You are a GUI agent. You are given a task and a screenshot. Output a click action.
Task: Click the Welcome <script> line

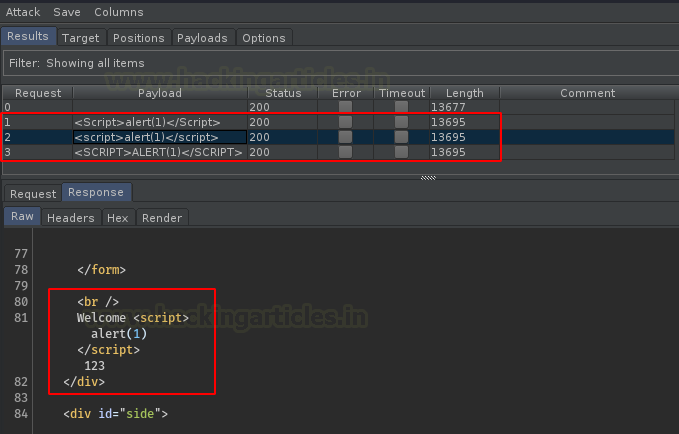pyautogui.click(x=133, y=318)
